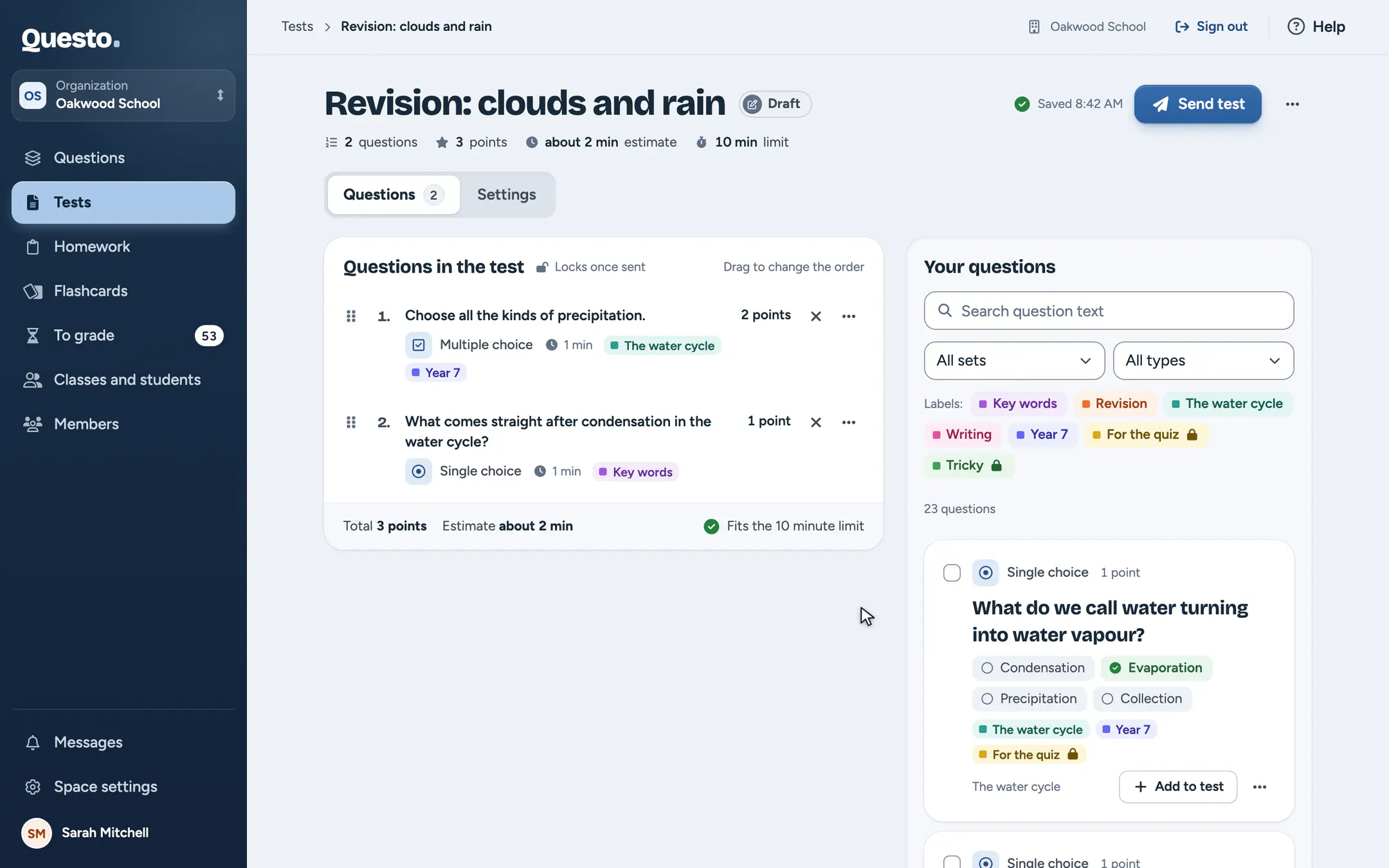This screenshot has width=1389, height=868.
Task: Tick the checkbox on the water vapour question
Action: [x=952, y=573]
